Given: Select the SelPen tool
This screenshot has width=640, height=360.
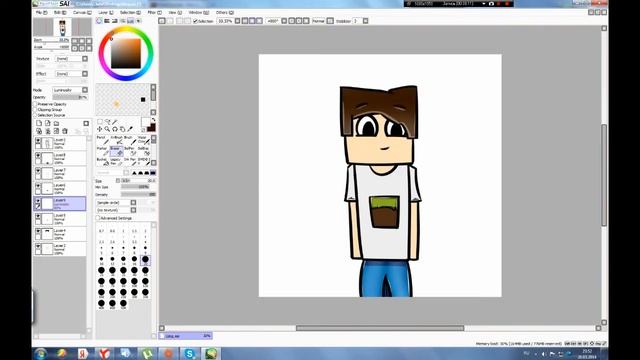Looking at the screenshot, I should point(130,151).
